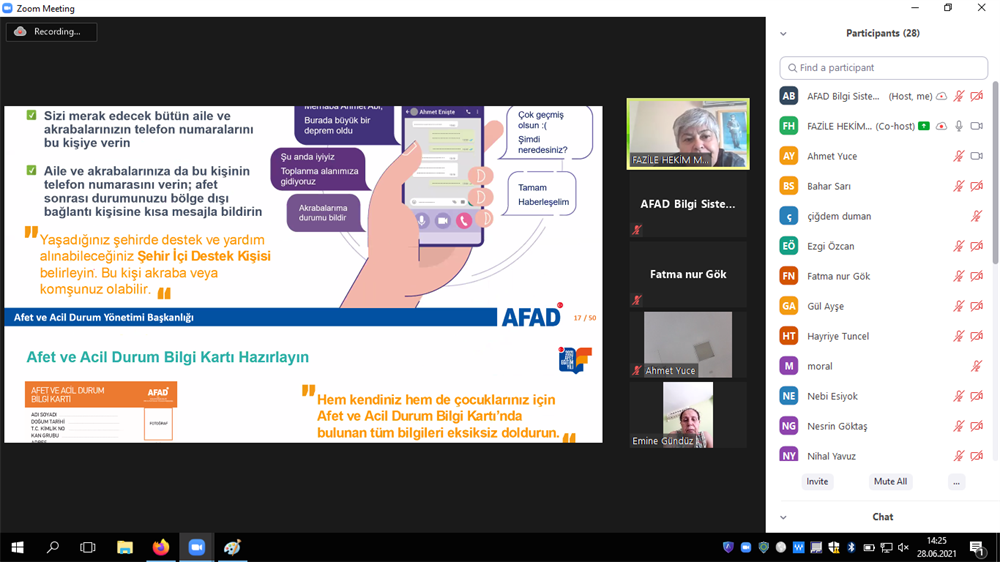Click the NG avatar of Nesrin Göktaş
The width and height of the screenshot is (1000, 562).
[789, 425]
